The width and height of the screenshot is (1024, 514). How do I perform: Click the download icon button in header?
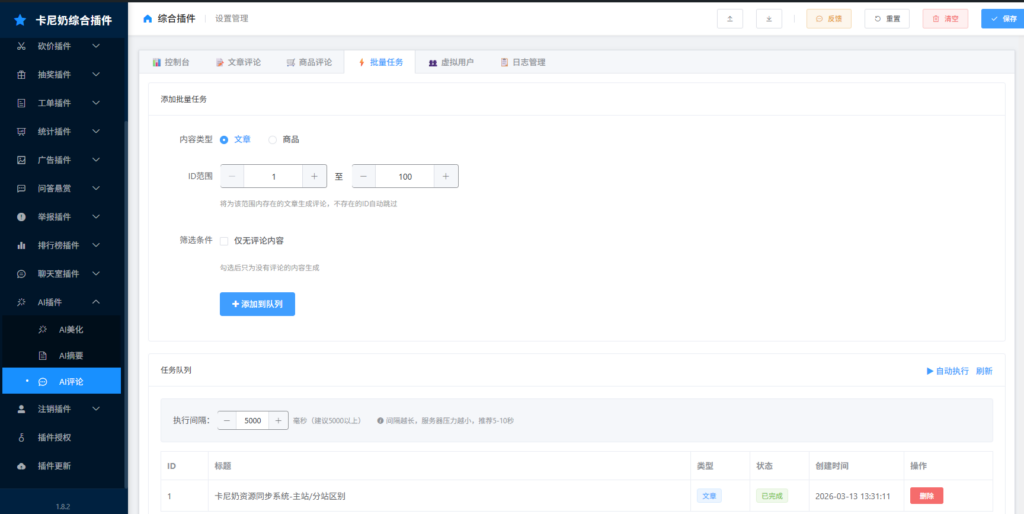[769, 18]
